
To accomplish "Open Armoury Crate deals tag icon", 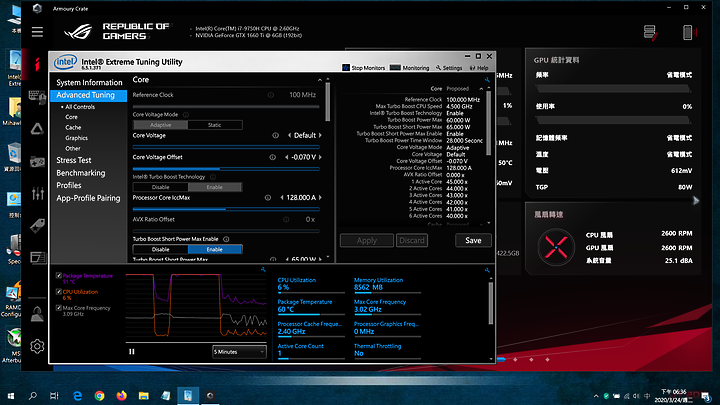I will [x=37, y=225].
